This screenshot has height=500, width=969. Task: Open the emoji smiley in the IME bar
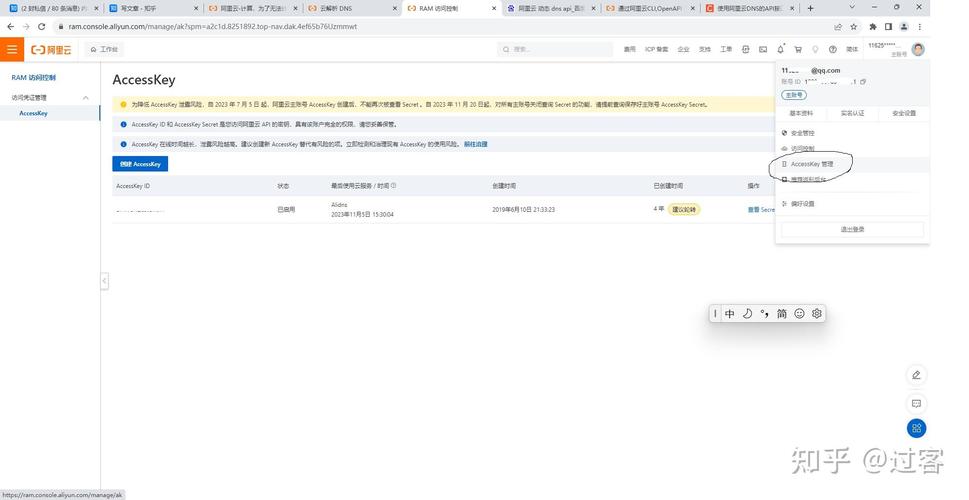[799, 314]
